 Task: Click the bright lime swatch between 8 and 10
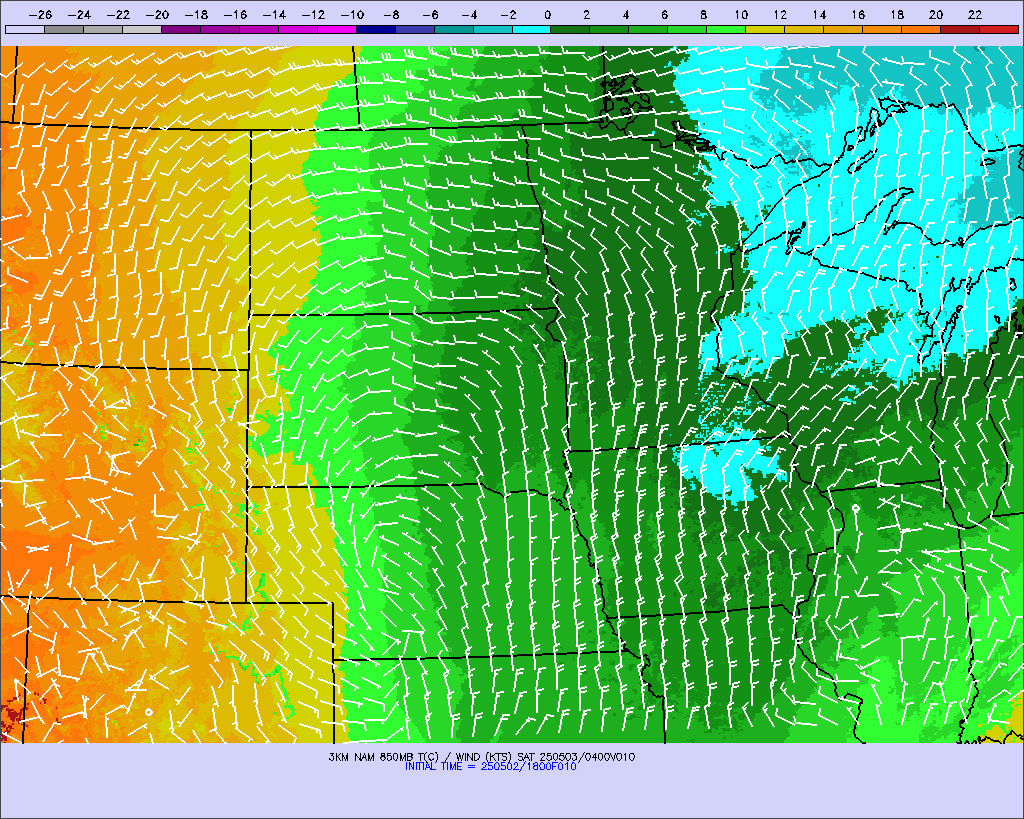coord(727,29)
